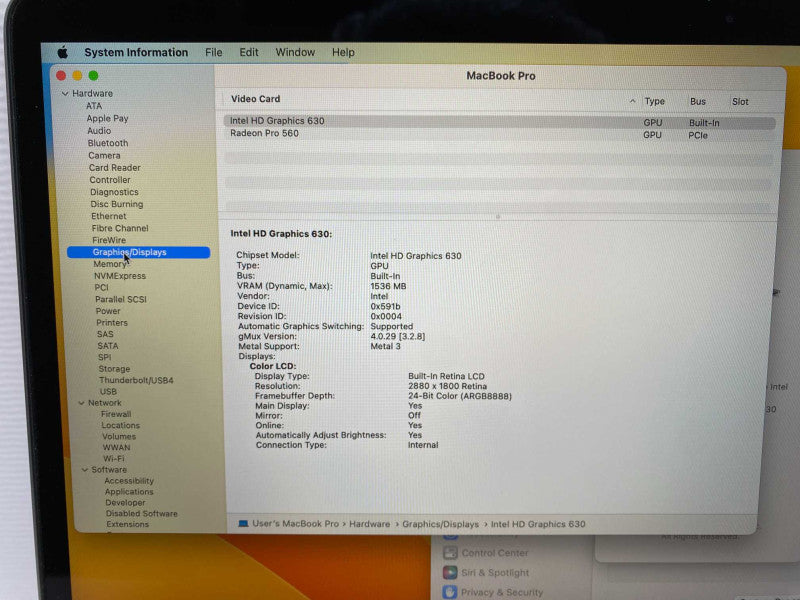Toggle Video Card column sort arrow
800x600 pixels.
click(x=632, y=101)
